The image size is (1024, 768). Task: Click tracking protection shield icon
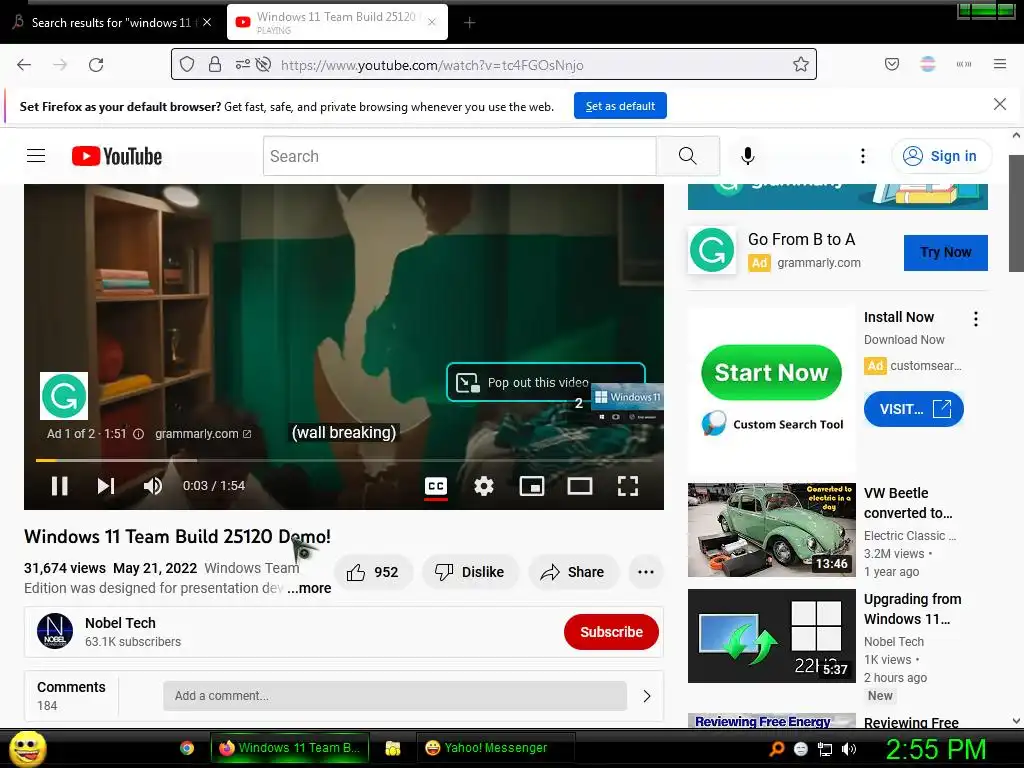pos(187,65)
